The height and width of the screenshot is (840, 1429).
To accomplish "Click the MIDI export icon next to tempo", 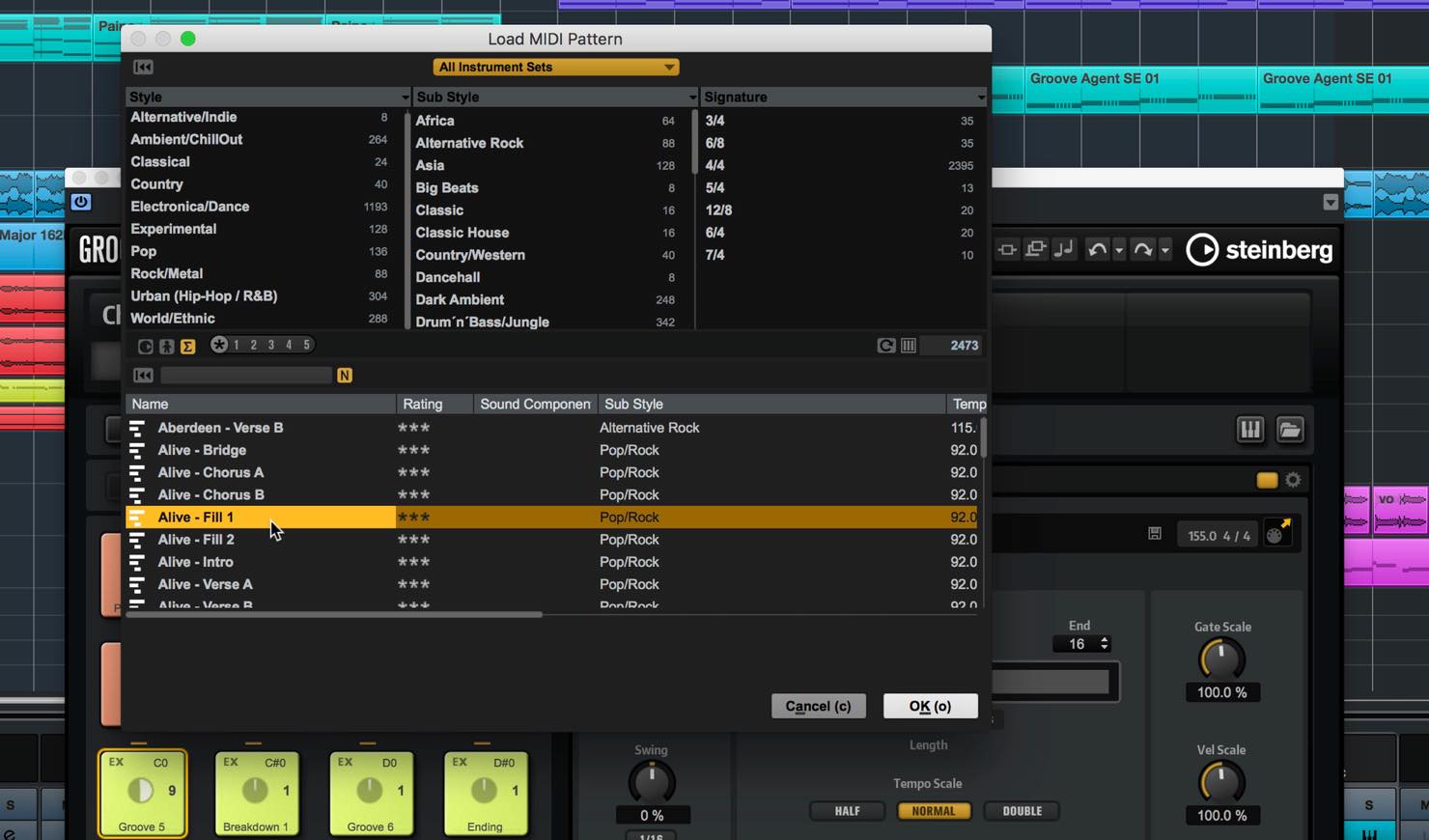I will pyautogui.click(x=1276, y=533).
